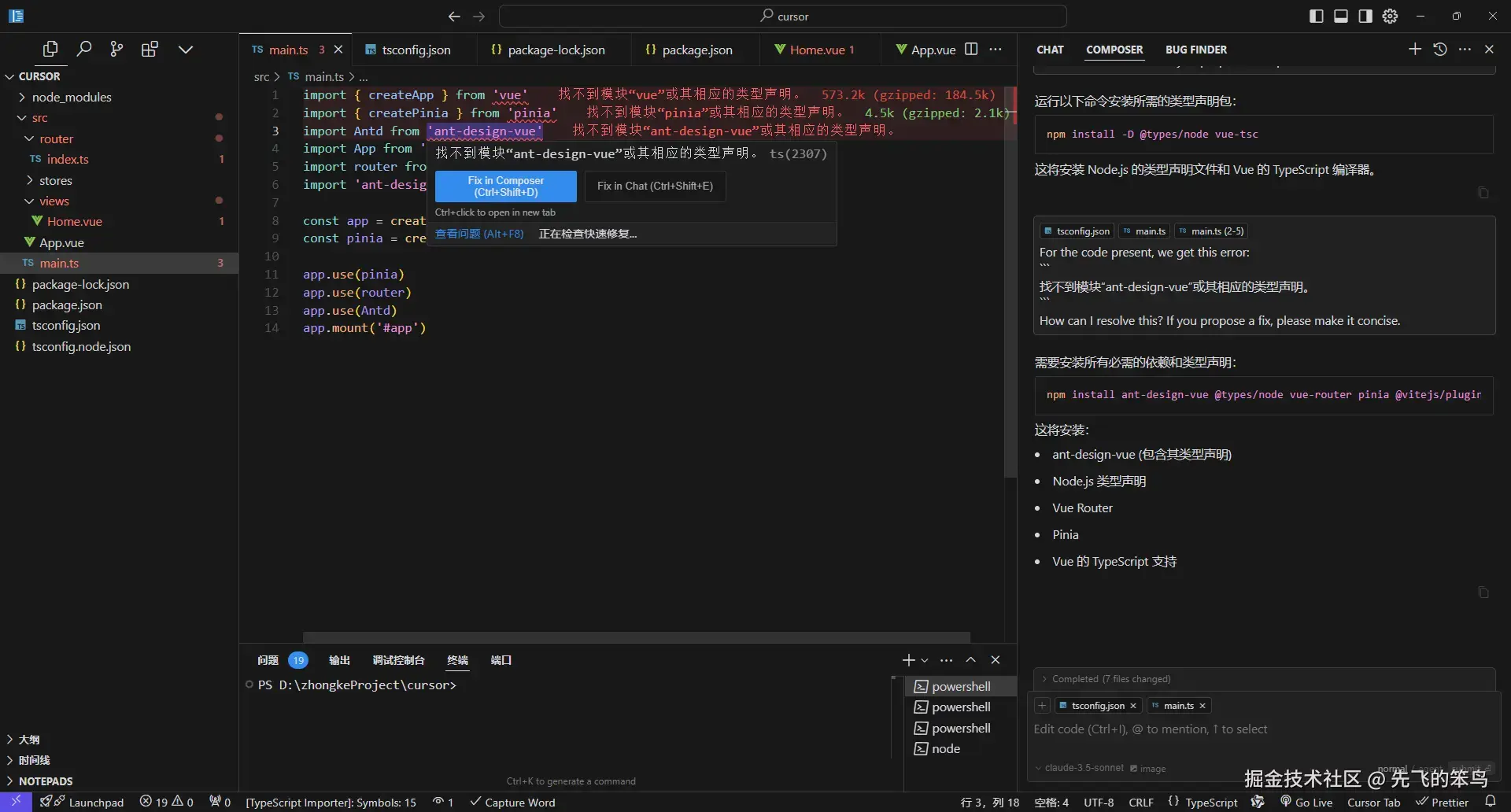The height and width of the screenshot is (812, 1511).
Task: Open the claude-3.5-sonnet model dropdown
Action: coord(1080,768)
